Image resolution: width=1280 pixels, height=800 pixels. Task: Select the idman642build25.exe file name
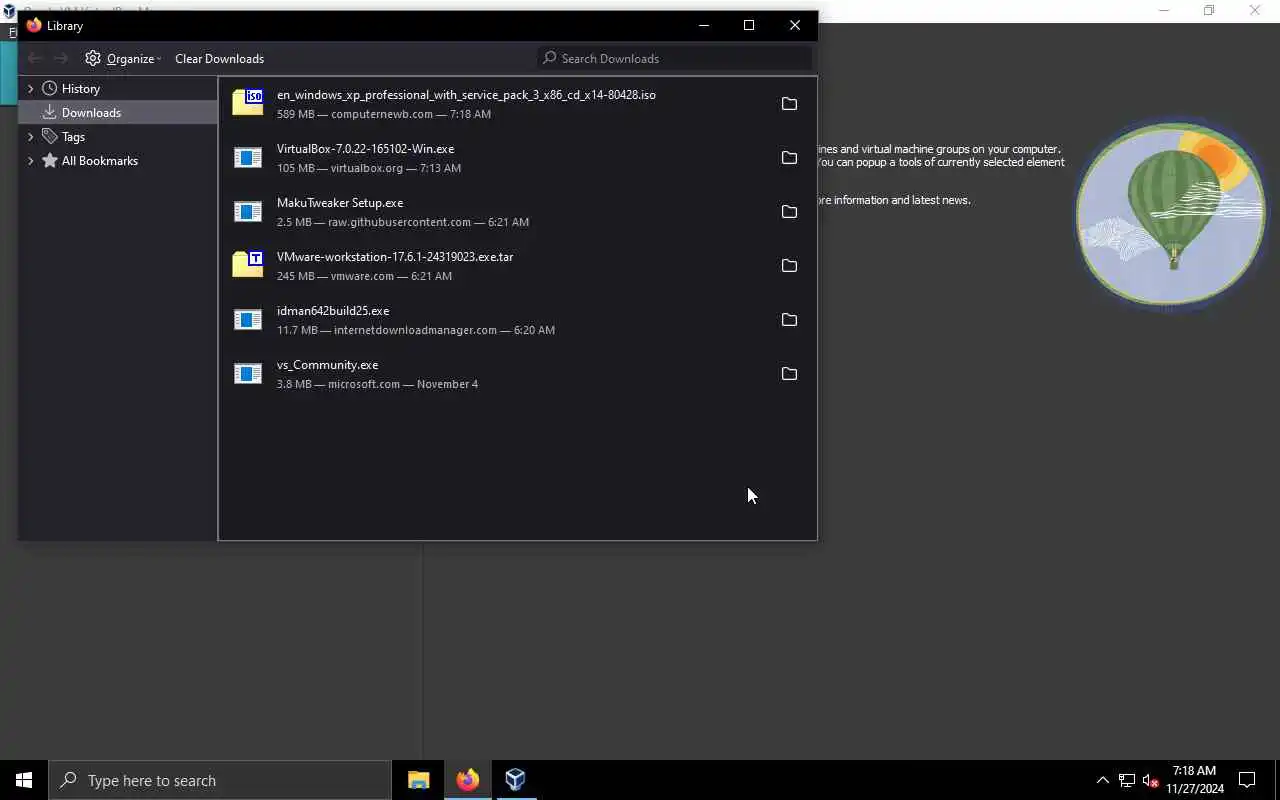pos(333,311)
